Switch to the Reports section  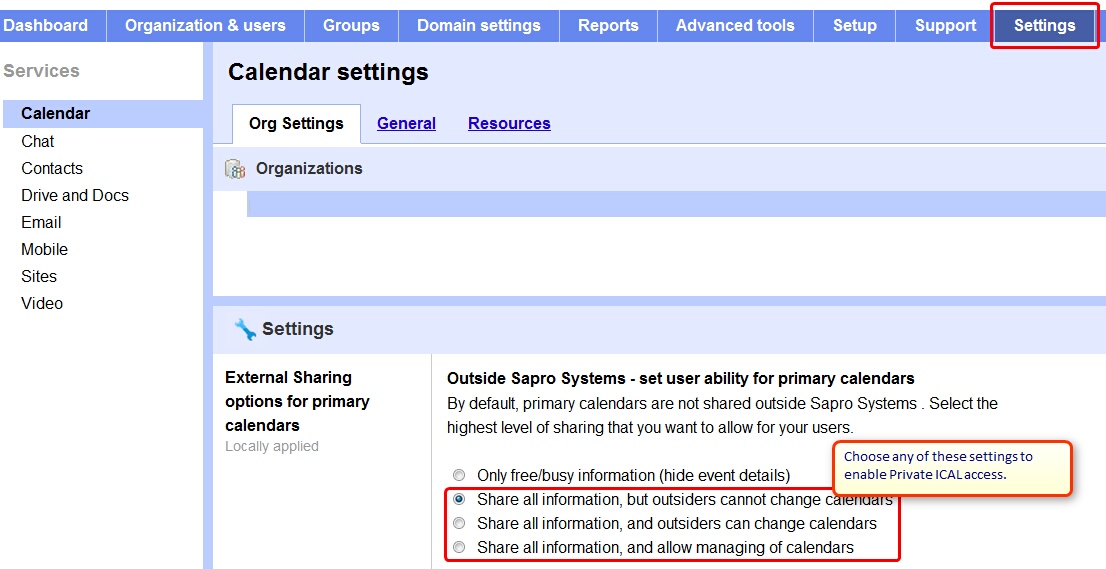608,25
